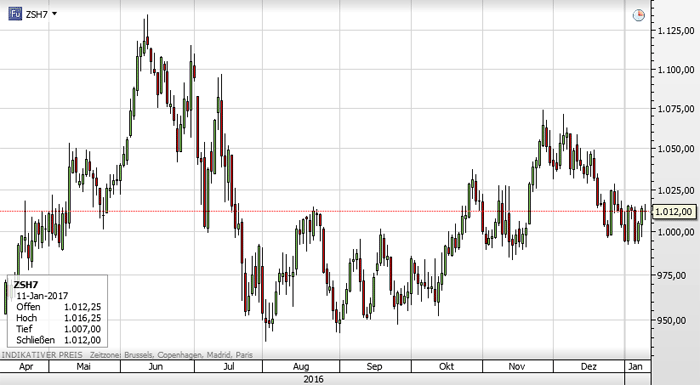The height and width of the screenshot is (385, 700).
Task: Open the ZSH7 symbol dropdown arrow
Action: click(54, 14)
